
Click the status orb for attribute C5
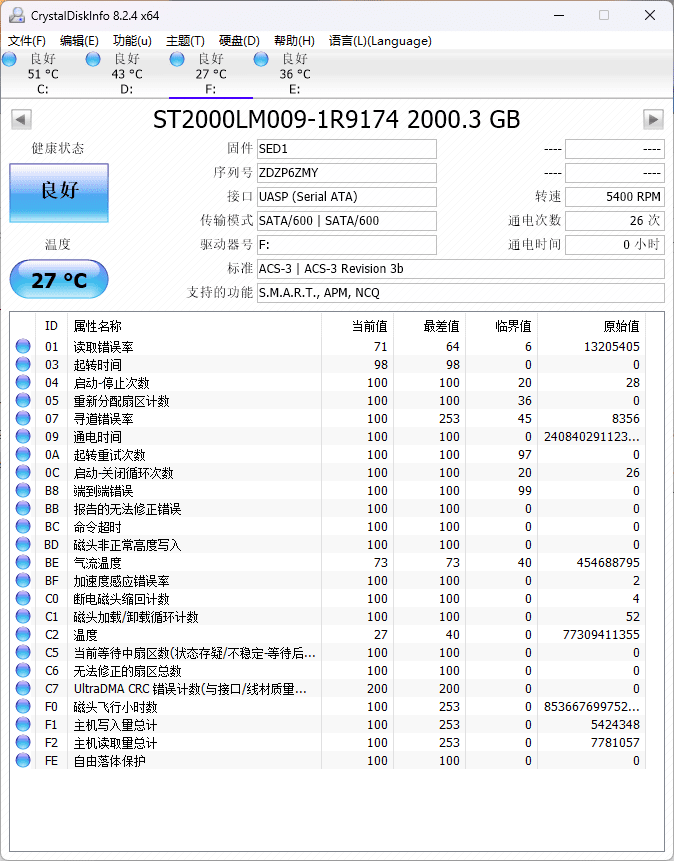tap(23, 652)
